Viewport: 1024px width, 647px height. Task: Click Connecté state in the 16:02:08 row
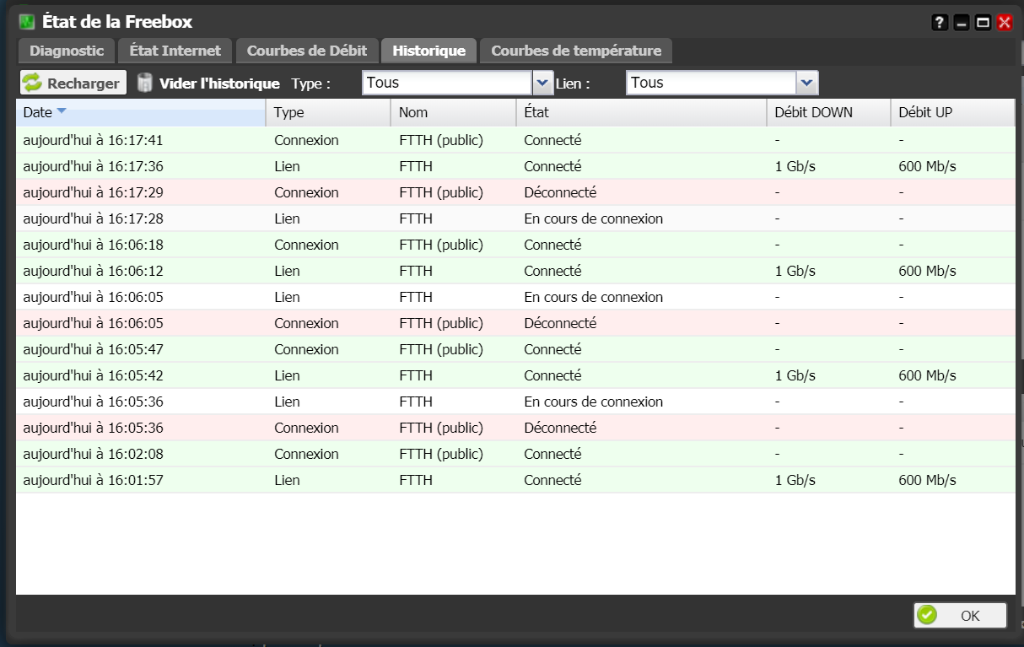pyautogui.click(x=552, y=454)
